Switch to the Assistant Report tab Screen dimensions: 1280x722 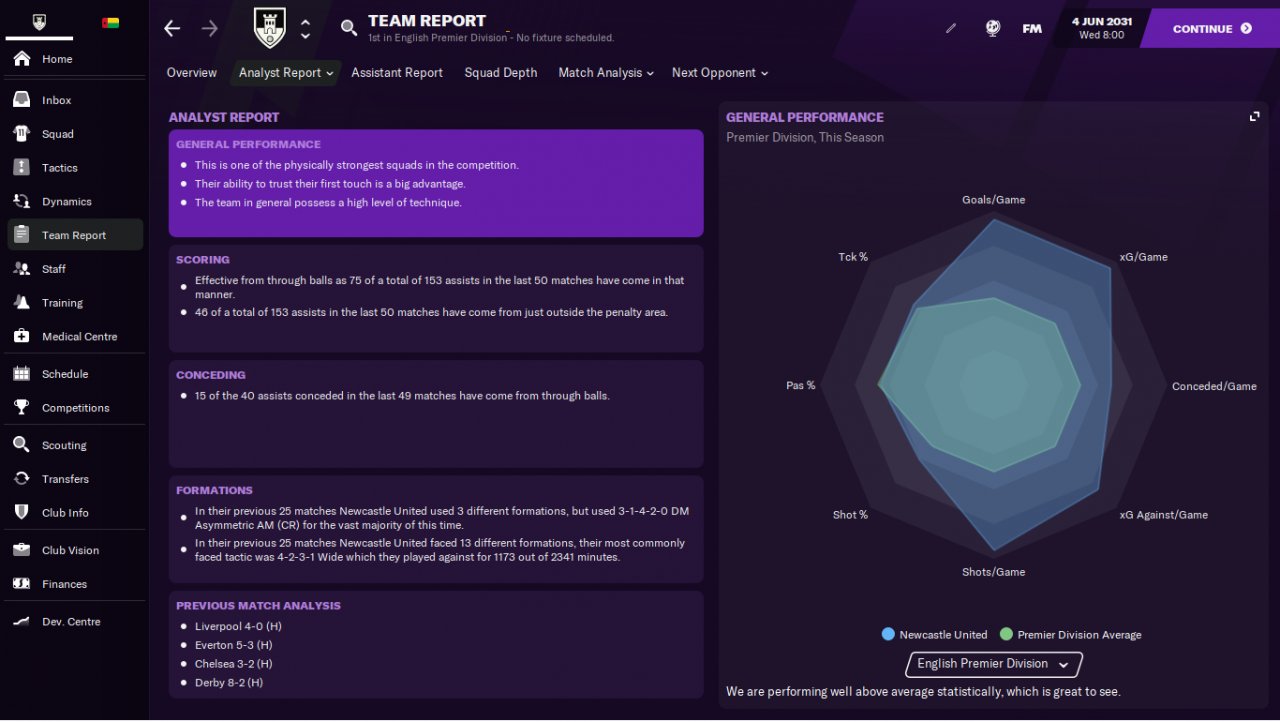click(397, 73)
